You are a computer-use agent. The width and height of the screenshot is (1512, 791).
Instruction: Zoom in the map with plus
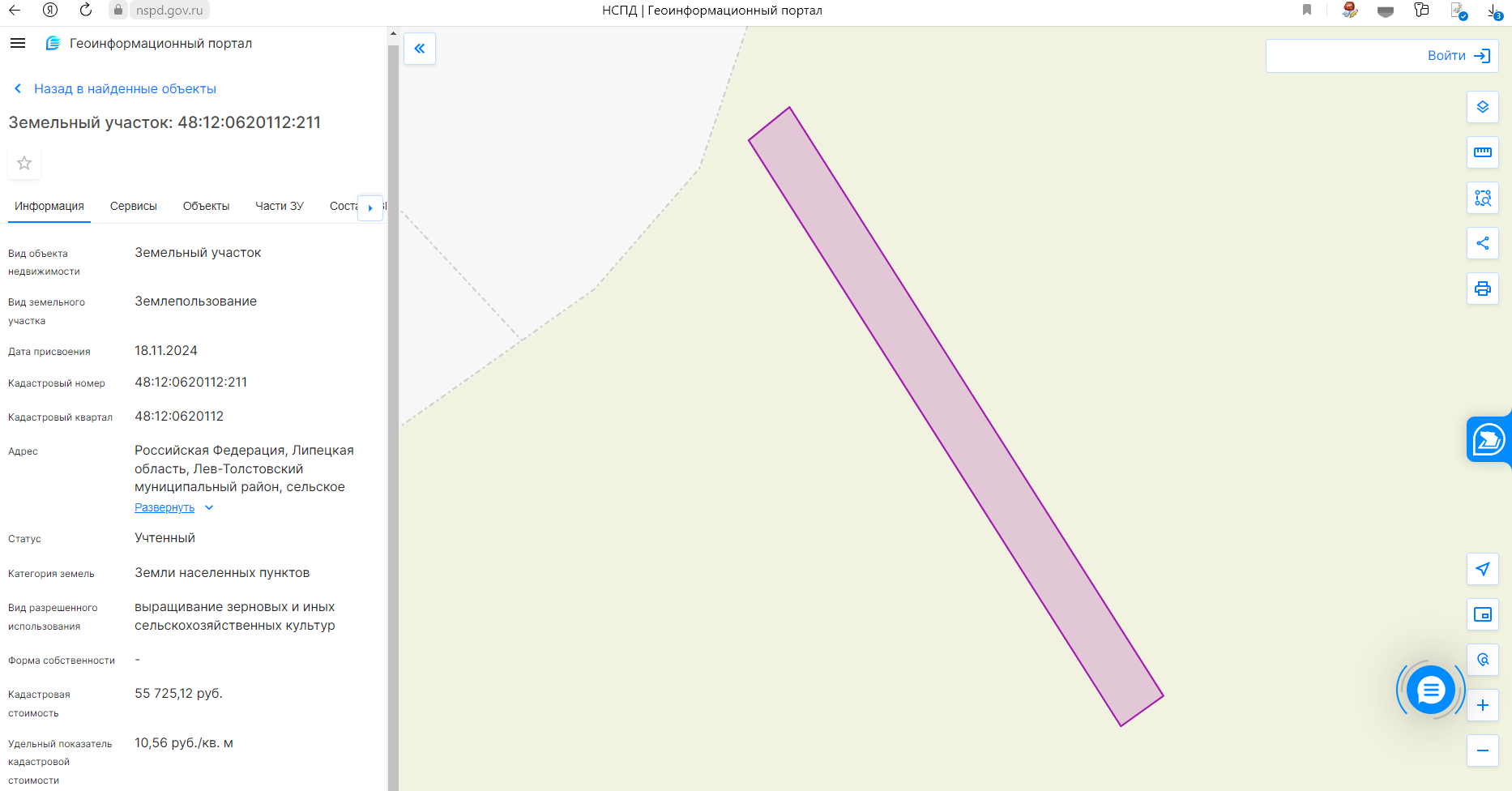pyautogui.click(x=1482, y=705)
